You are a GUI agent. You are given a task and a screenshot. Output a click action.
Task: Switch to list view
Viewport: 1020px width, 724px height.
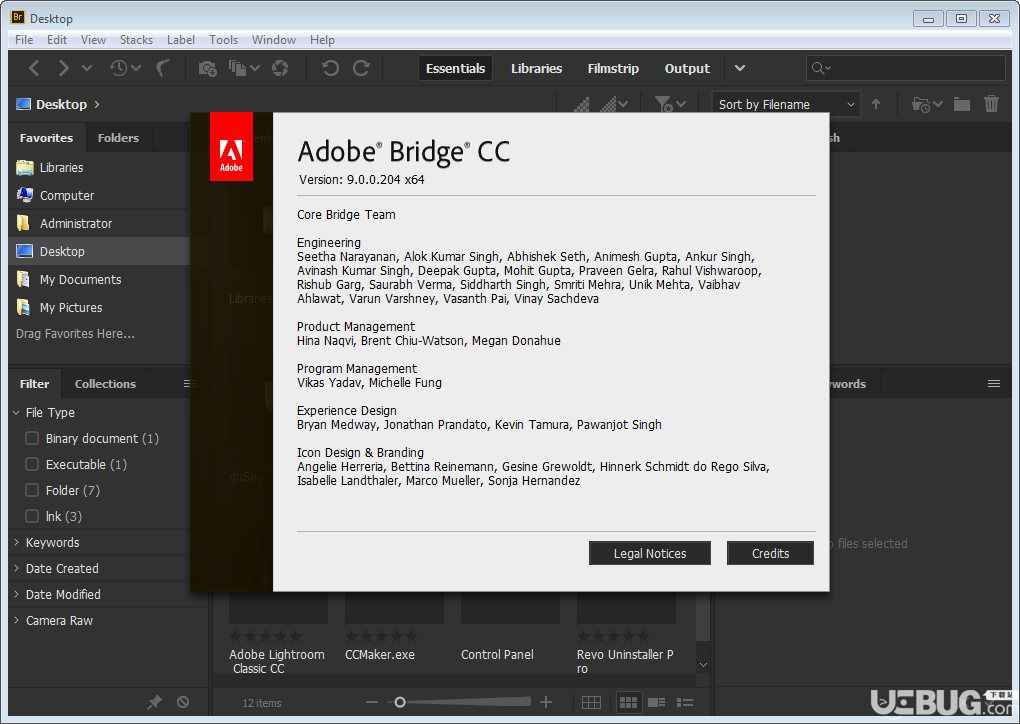(x=685, y=703)
